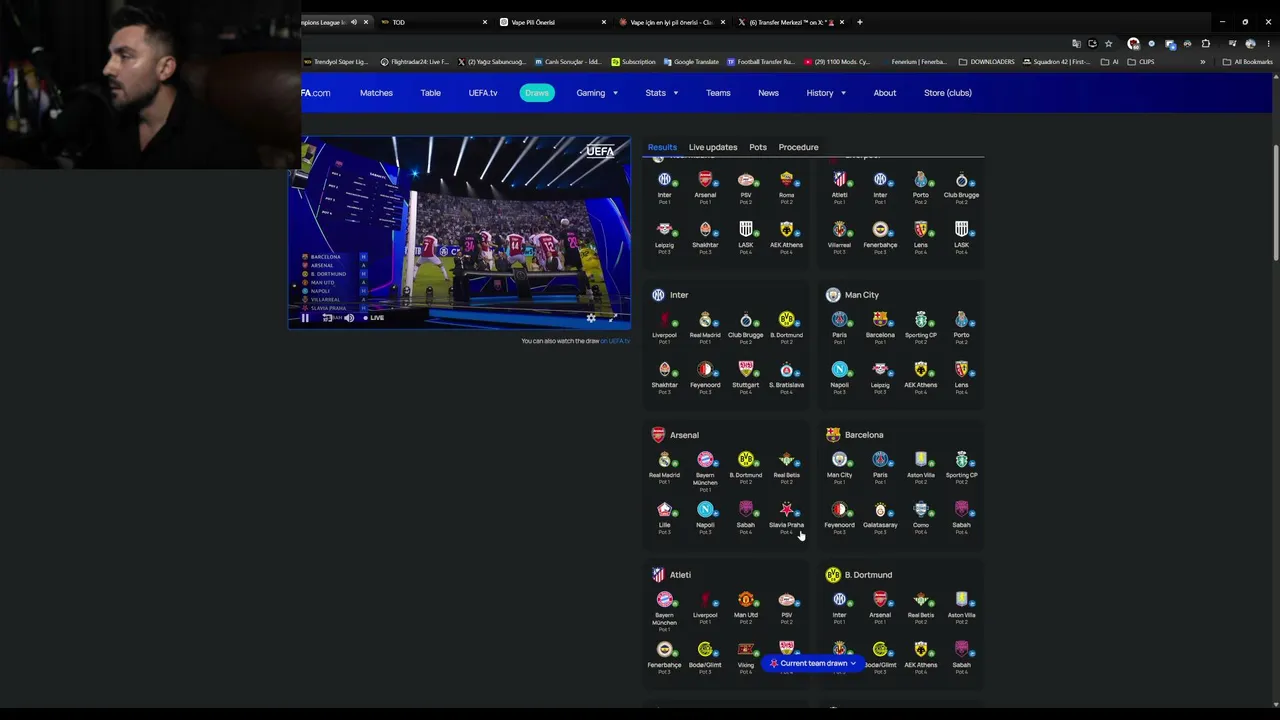The width and height of the screenshot is (1280, 720).
Task: Select Stuttgart crest in Inter's opponents
Action: (x=745, y=370)
